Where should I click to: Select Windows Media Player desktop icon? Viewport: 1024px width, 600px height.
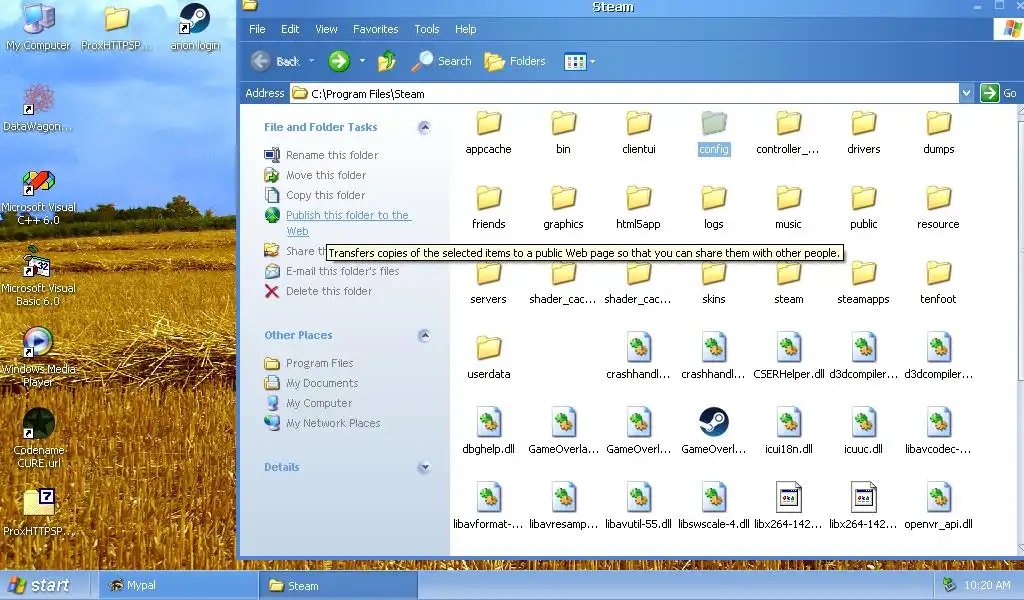tap(39, 357)
